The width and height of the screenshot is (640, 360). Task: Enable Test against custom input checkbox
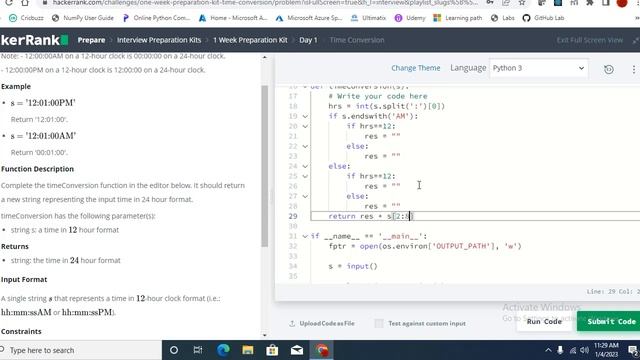click(379, 323)
